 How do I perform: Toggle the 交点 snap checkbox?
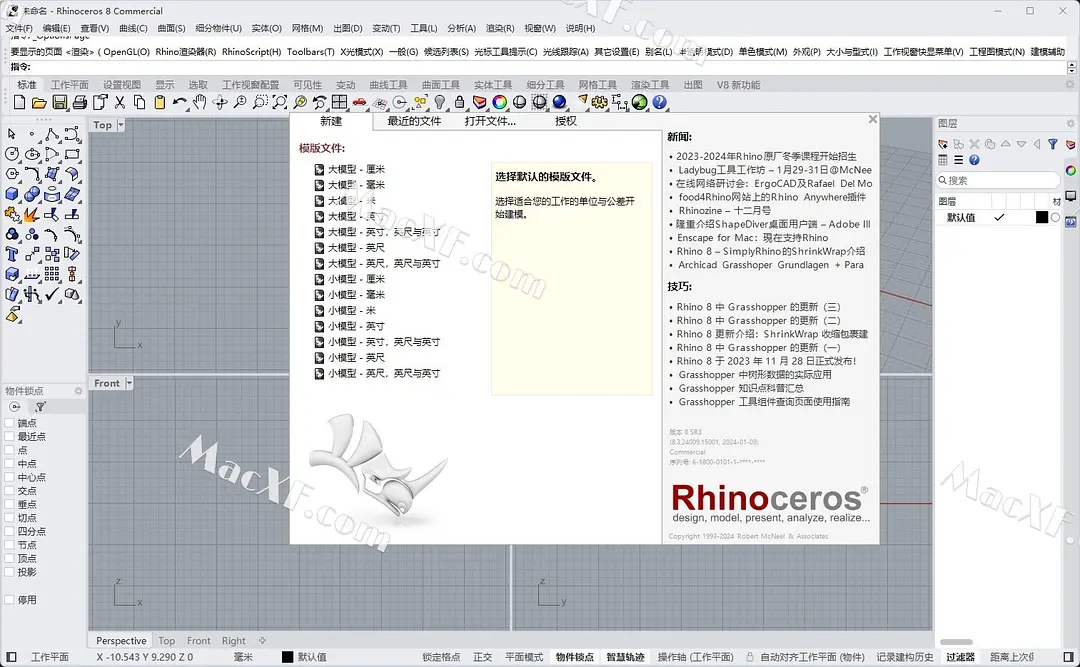coord(10,491)
